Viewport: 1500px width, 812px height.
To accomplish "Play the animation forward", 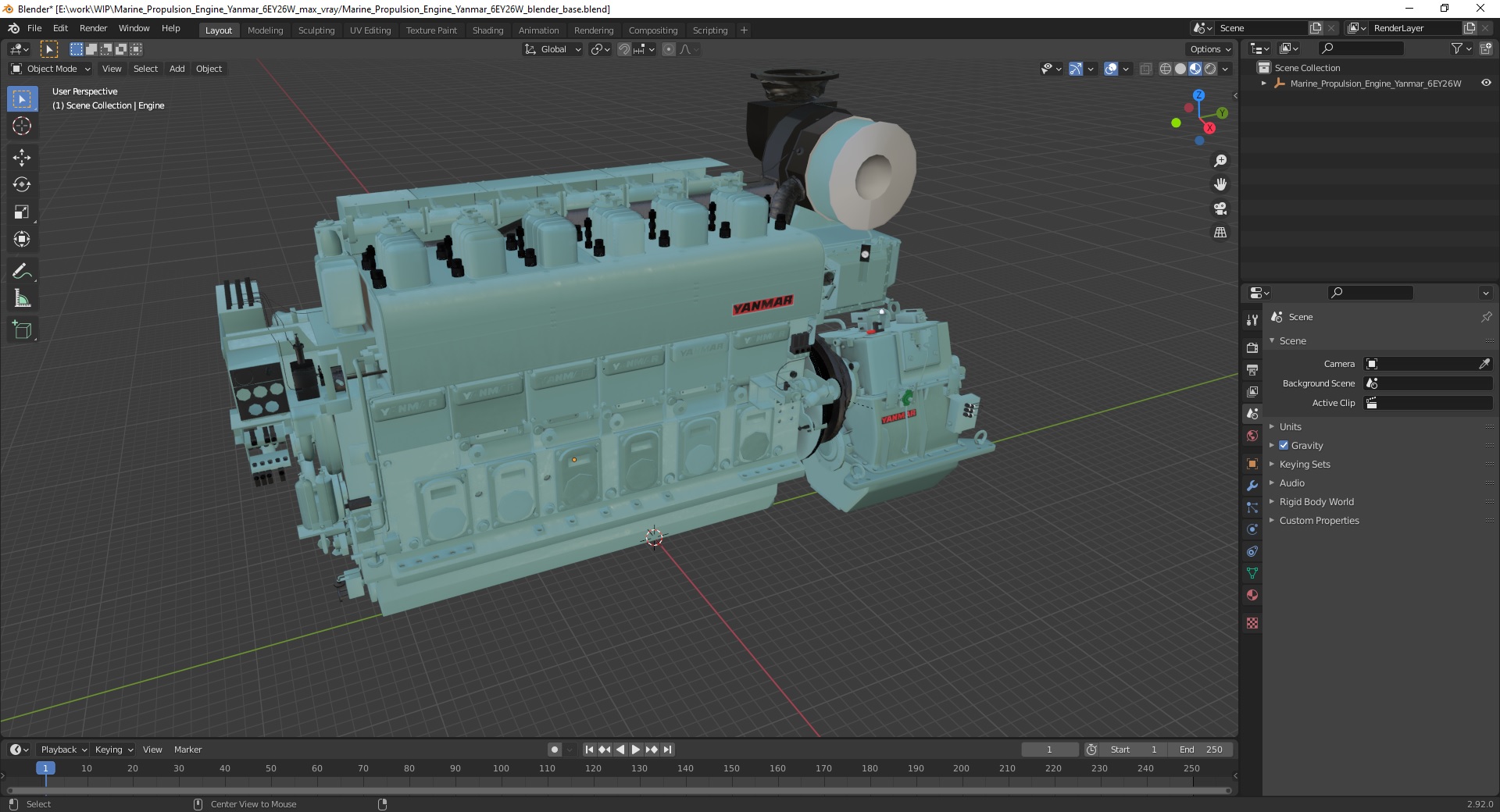I will tap(636, 750).
